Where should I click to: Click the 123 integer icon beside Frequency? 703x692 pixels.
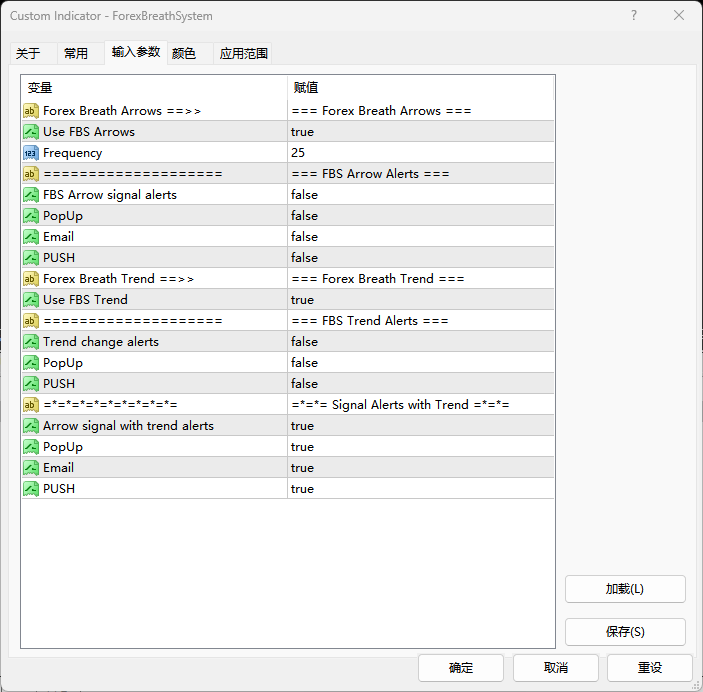(x=30, y=153)
